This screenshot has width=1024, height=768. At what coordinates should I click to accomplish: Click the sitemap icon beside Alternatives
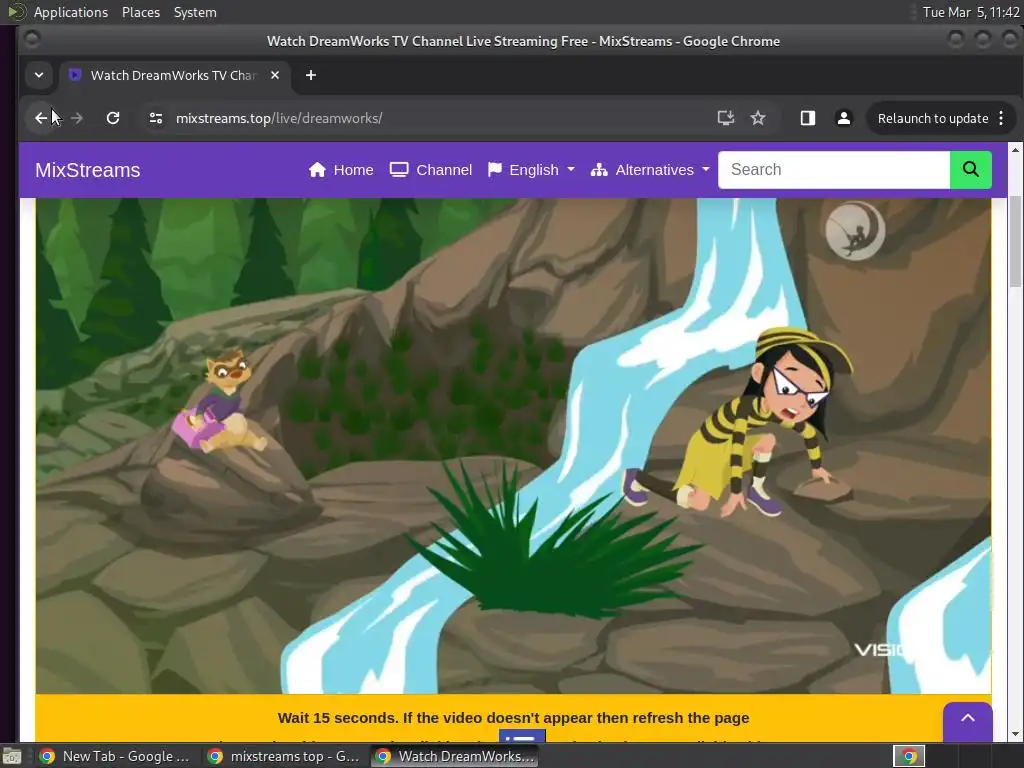pos(599,170)
